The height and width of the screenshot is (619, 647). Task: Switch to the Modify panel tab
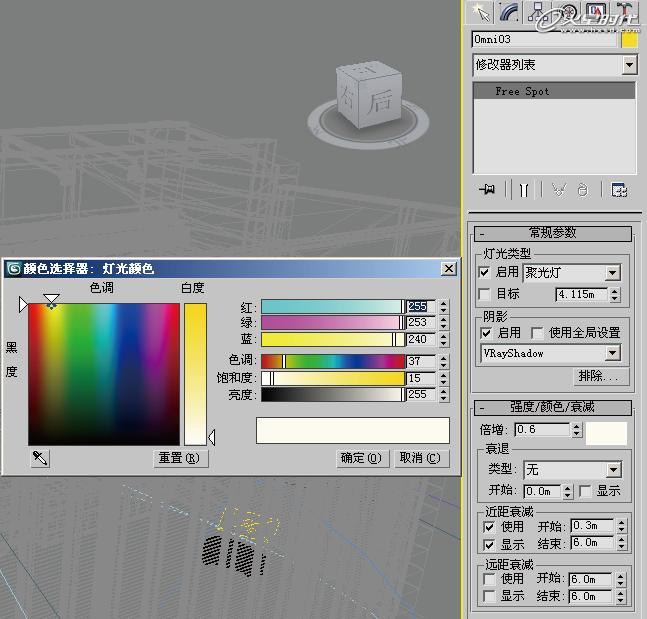[511, 11]
